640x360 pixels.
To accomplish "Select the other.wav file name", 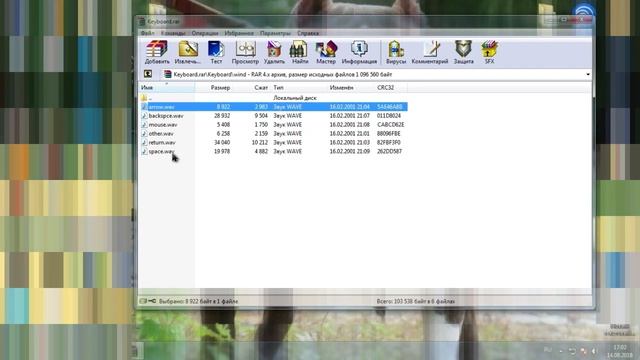I will pyautogui.click(x=161, y=134).
